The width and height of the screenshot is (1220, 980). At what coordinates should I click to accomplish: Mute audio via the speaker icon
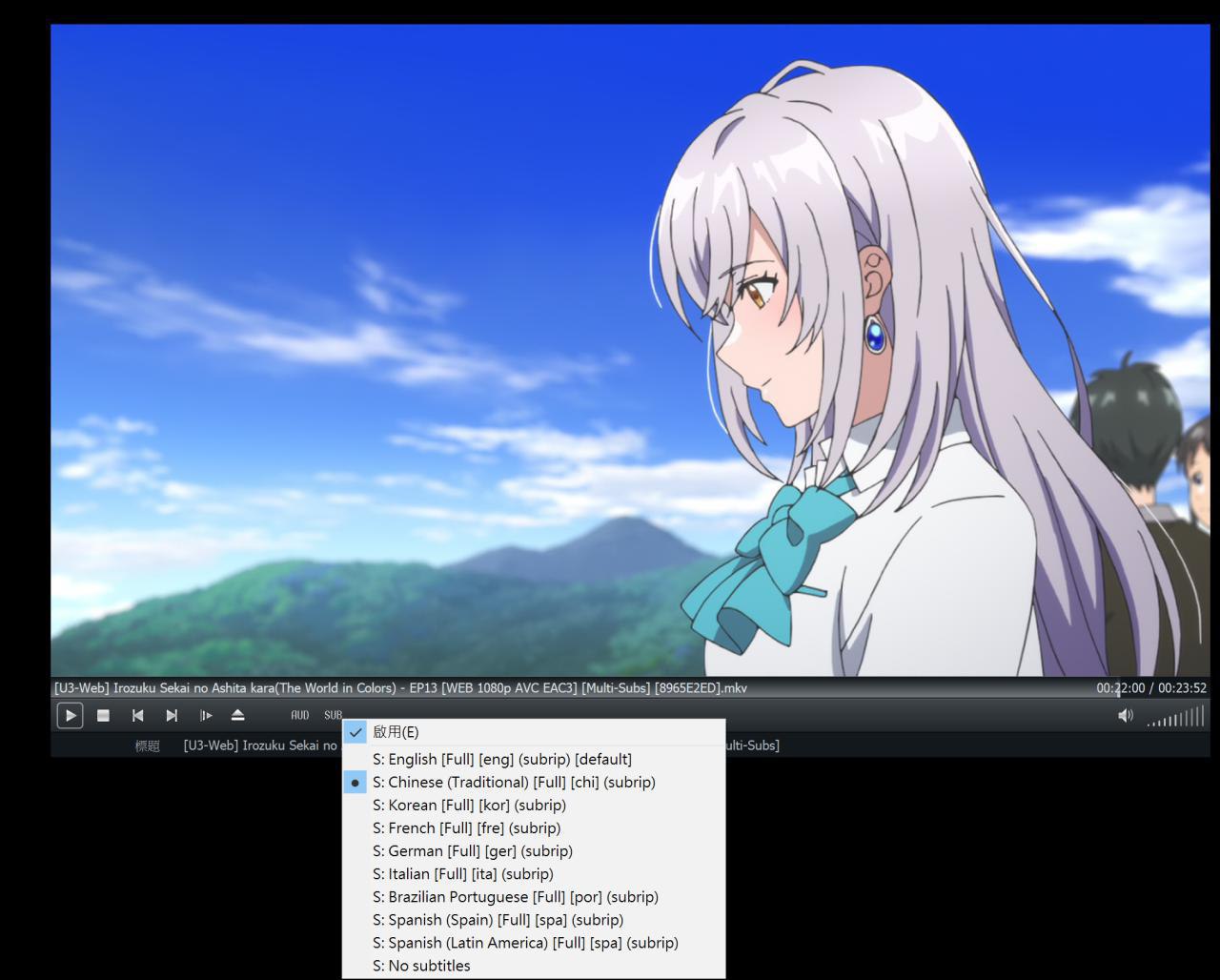click(1126, 715)
